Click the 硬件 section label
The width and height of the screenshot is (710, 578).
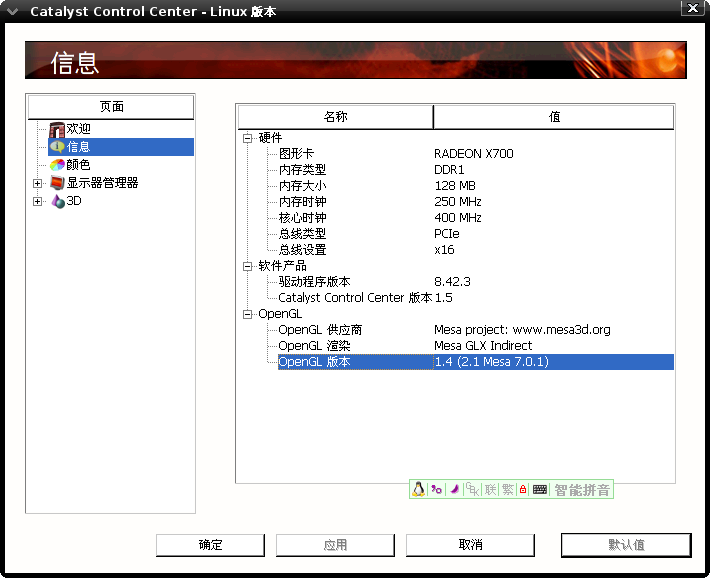point(270,138)
